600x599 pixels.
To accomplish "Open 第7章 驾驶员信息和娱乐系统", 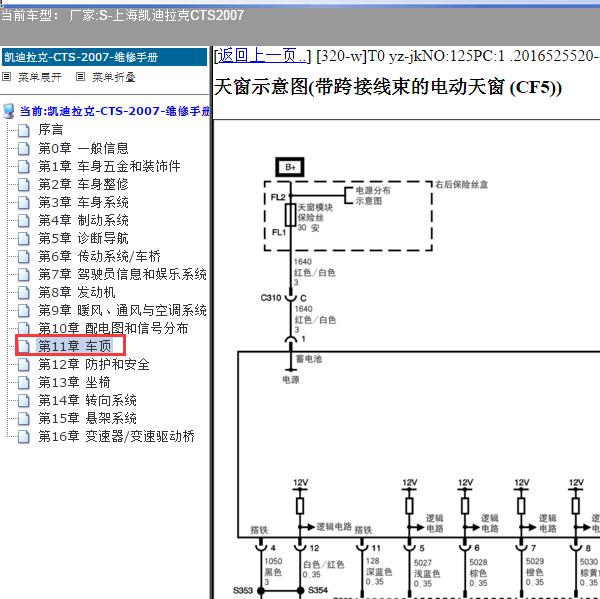I will (122, 274).
